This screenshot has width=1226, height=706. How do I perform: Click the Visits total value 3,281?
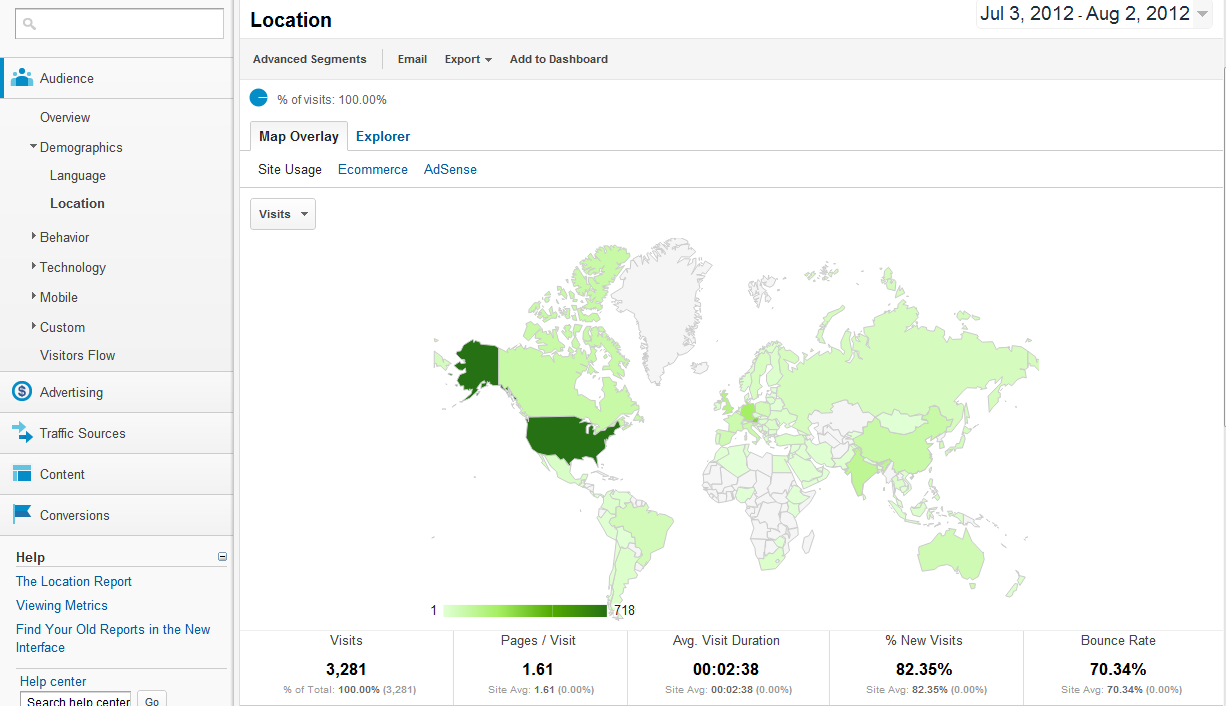(x=346, y=669)
